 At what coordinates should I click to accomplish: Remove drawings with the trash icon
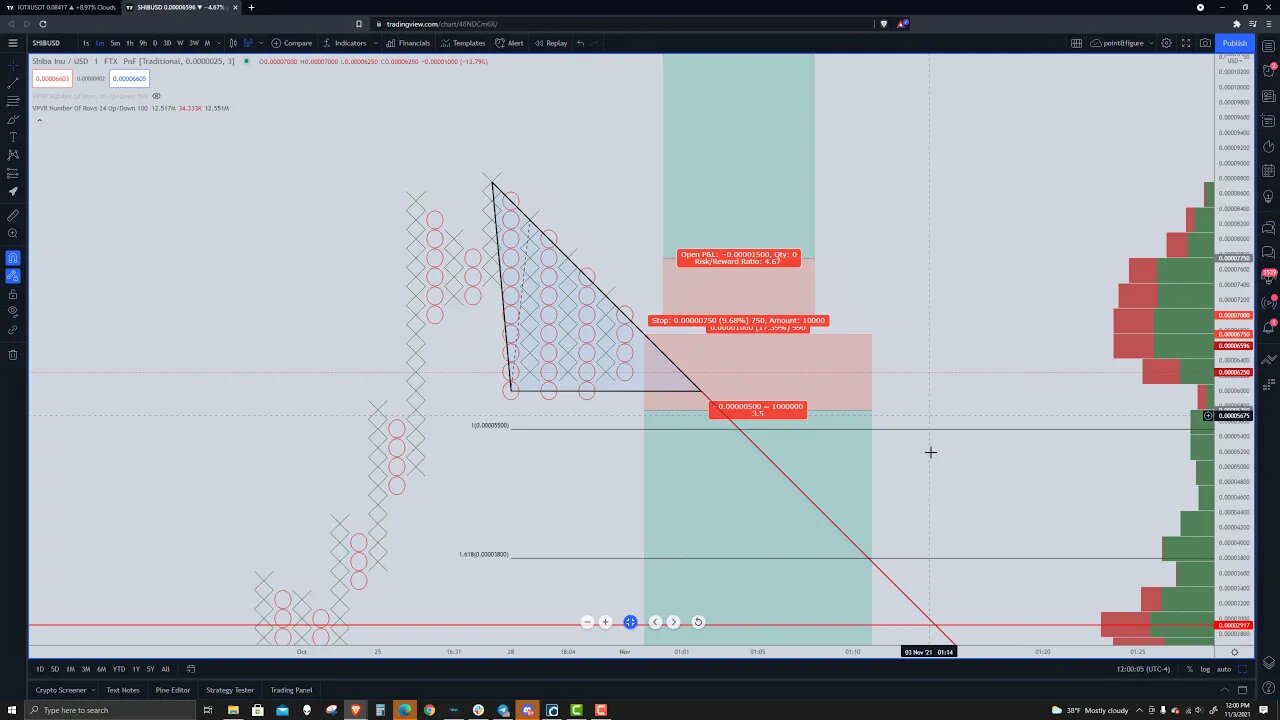13,355
